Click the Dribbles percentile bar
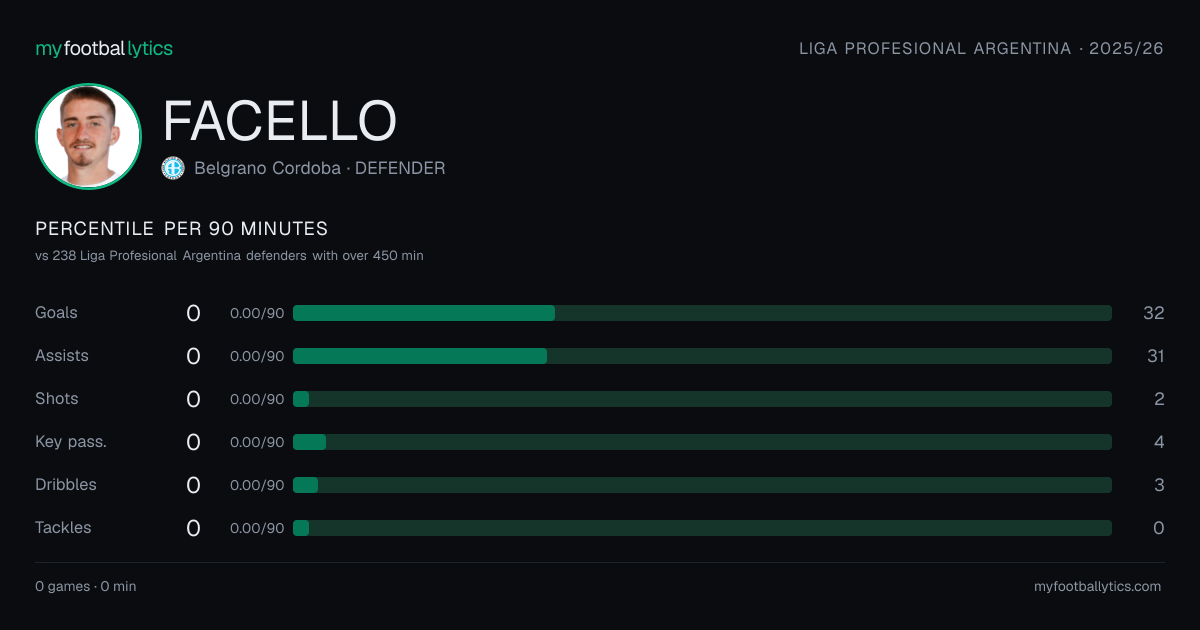Image resolution: width=1200 pixels, height=630 pixels. pos(702,485)
